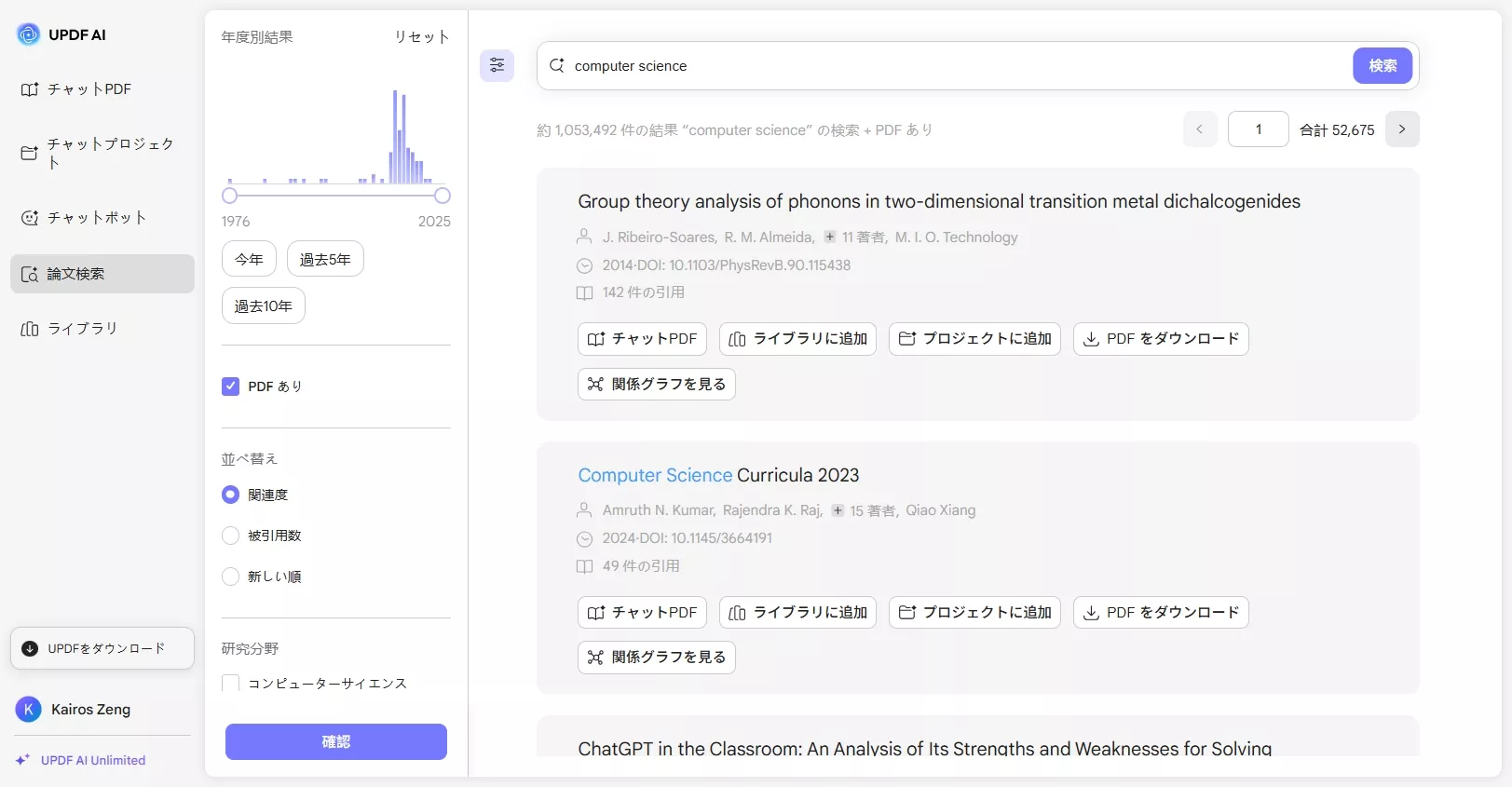Click プロジェクトに追加 for Curricula 2023 paper
The width and height of the screenshot is (1512, 787).
pyautogui.click(x=974, y=613)
